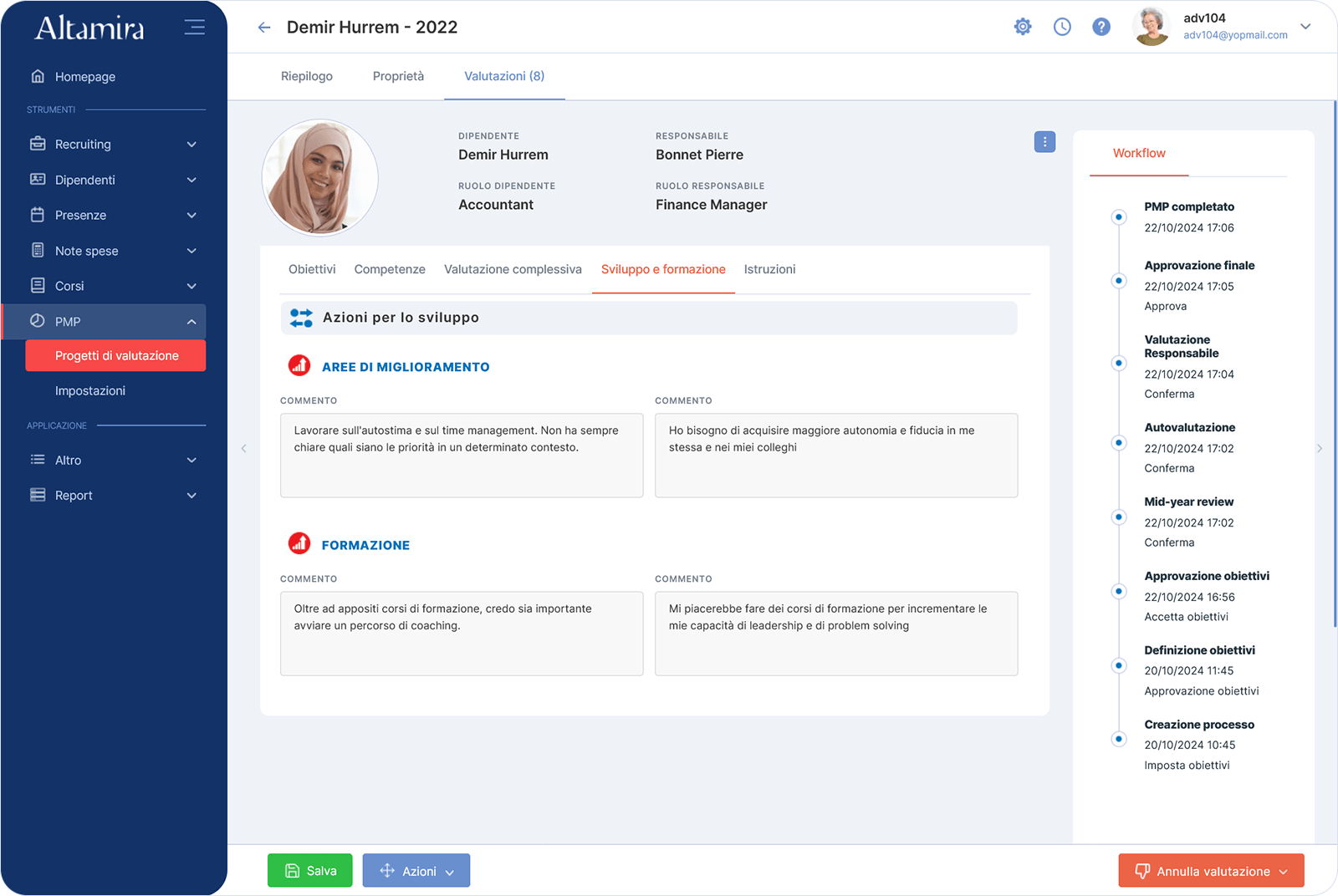Open Impostazioni in the PMP submenu
This screenshot has width=1338, height=896.
click(90, 391)
